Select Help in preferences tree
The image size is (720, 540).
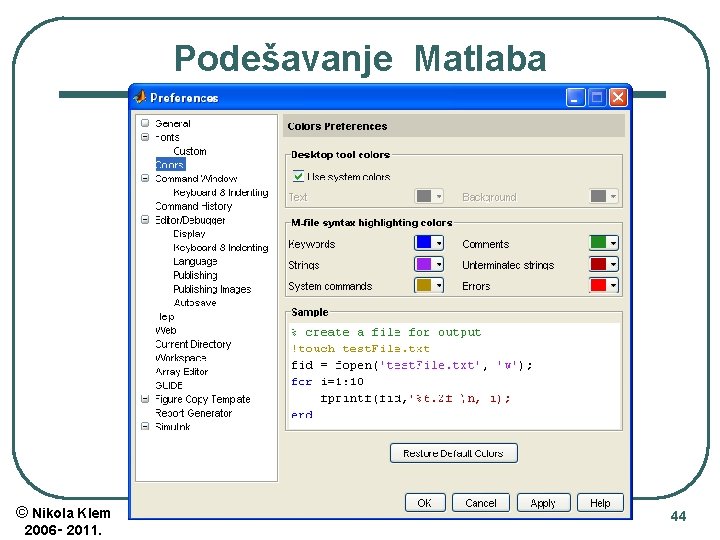coord(165,316)
